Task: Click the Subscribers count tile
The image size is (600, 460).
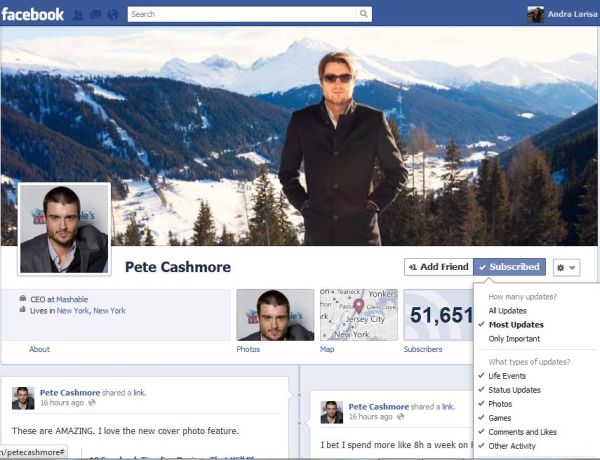Action: (440, 314)
